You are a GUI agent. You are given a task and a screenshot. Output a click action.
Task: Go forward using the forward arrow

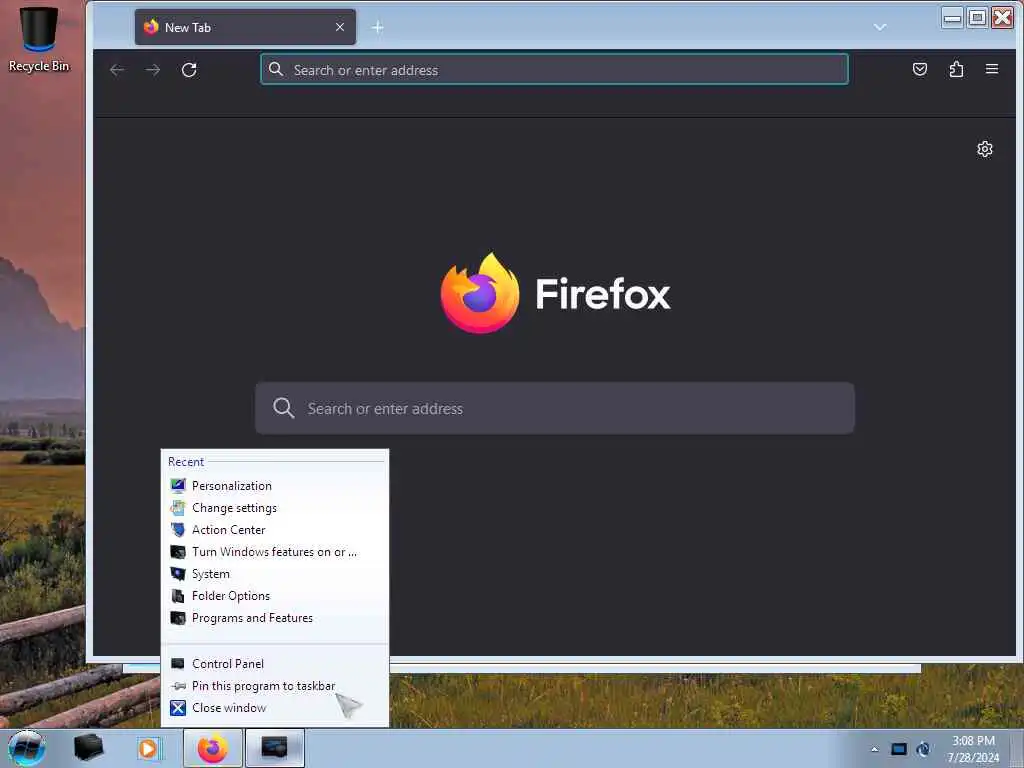point(153,70)
